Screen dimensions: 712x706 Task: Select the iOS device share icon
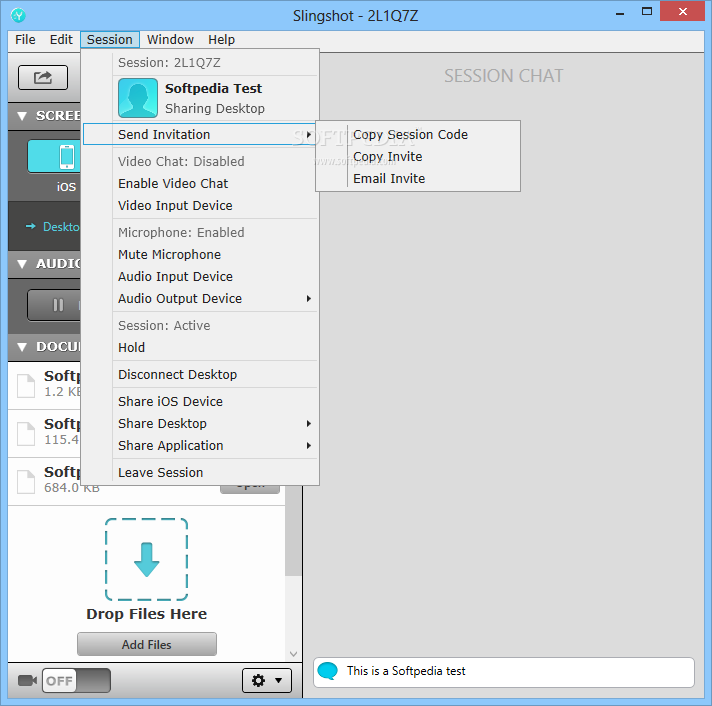pos(54,156)
